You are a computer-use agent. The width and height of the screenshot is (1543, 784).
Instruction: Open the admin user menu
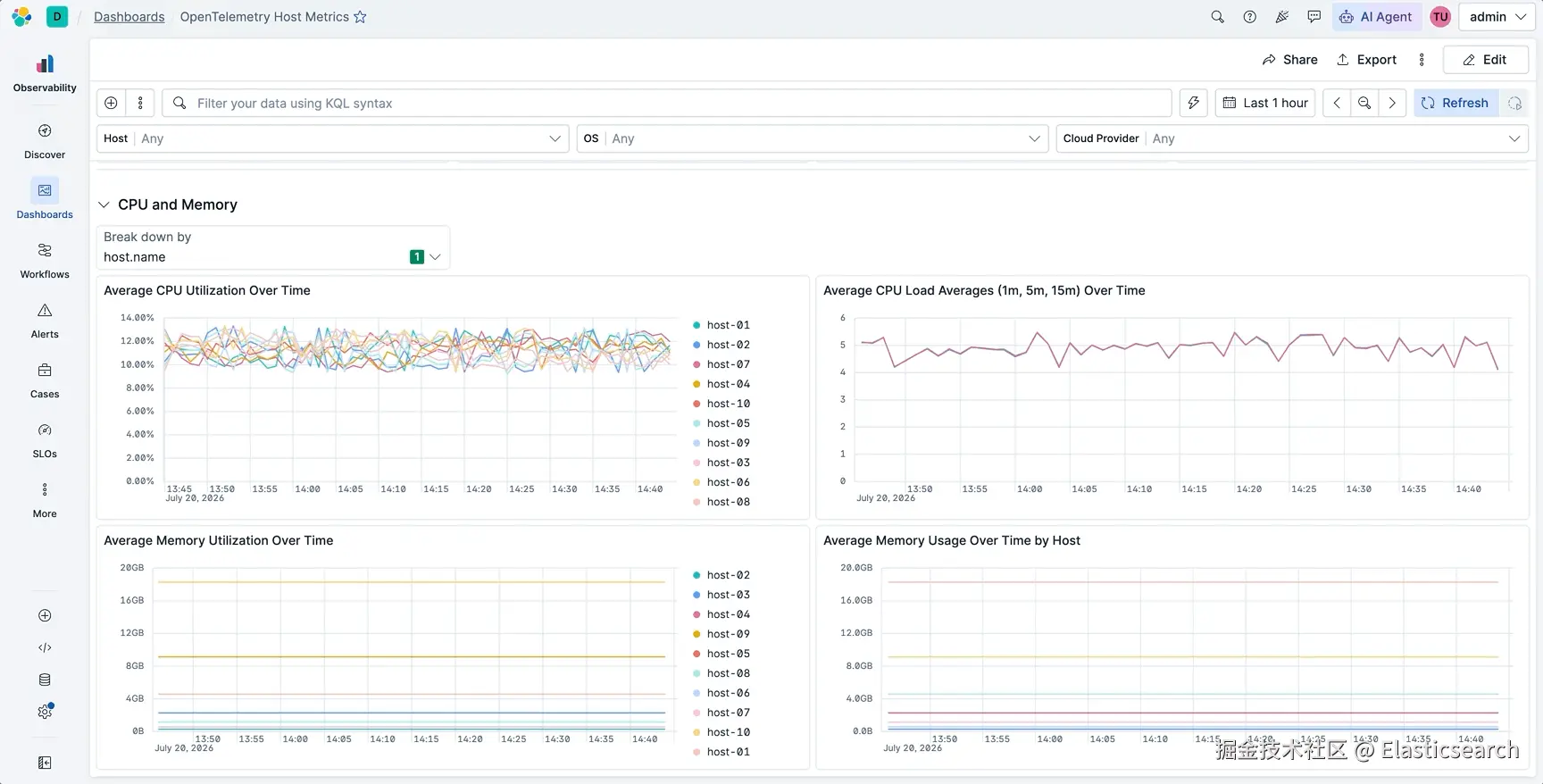(x=1497, y=17)
